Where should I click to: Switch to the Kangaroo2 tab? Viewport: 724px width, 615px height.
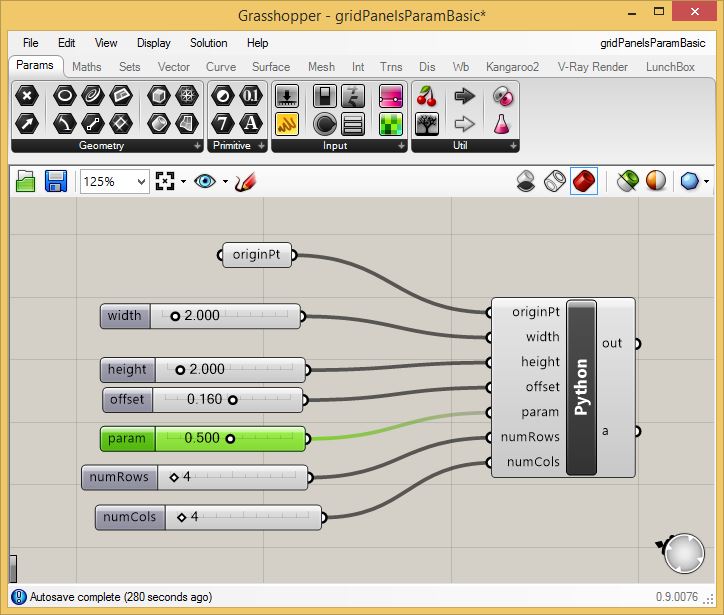512,67
